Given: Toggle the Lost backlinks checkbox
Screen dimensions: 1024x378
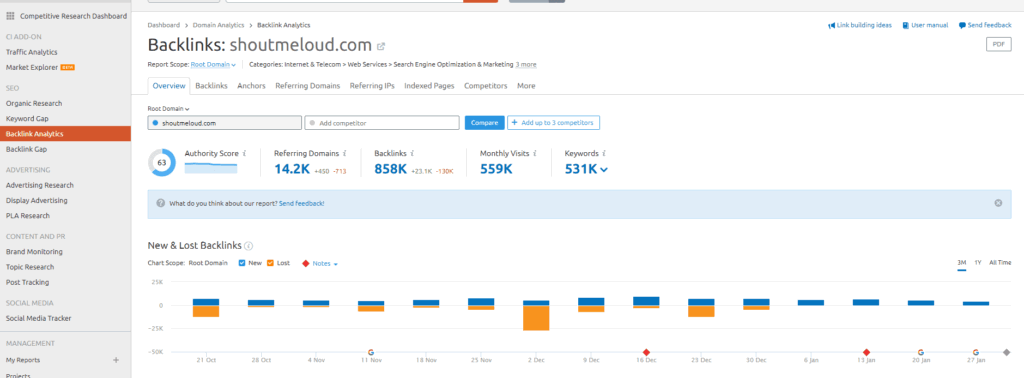Looking at the screenshot, I should [270, 263].
